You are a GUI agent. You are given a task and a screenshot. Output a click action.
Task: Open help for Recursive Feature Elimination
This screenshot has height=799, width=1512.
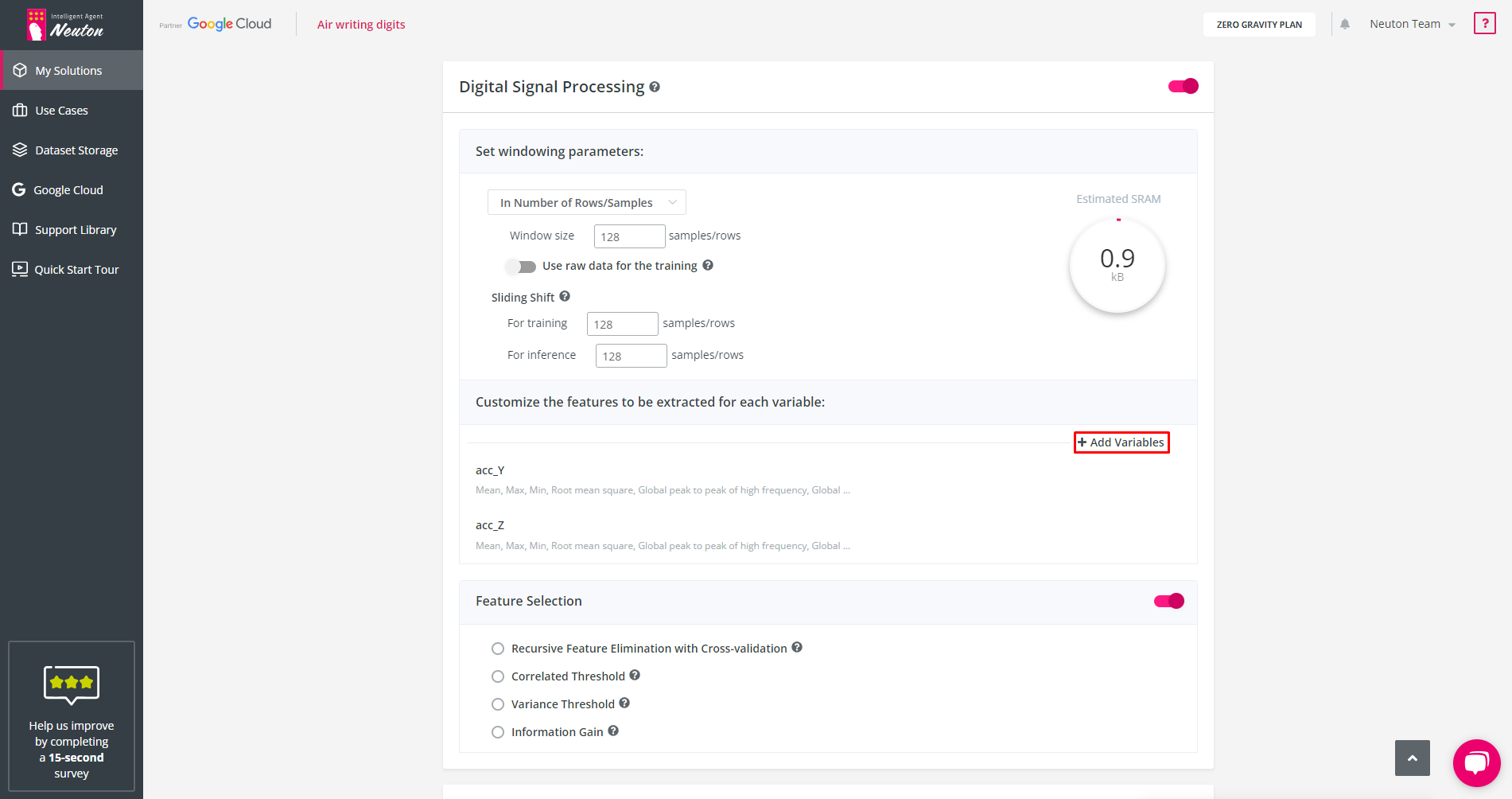click(797, 647)
